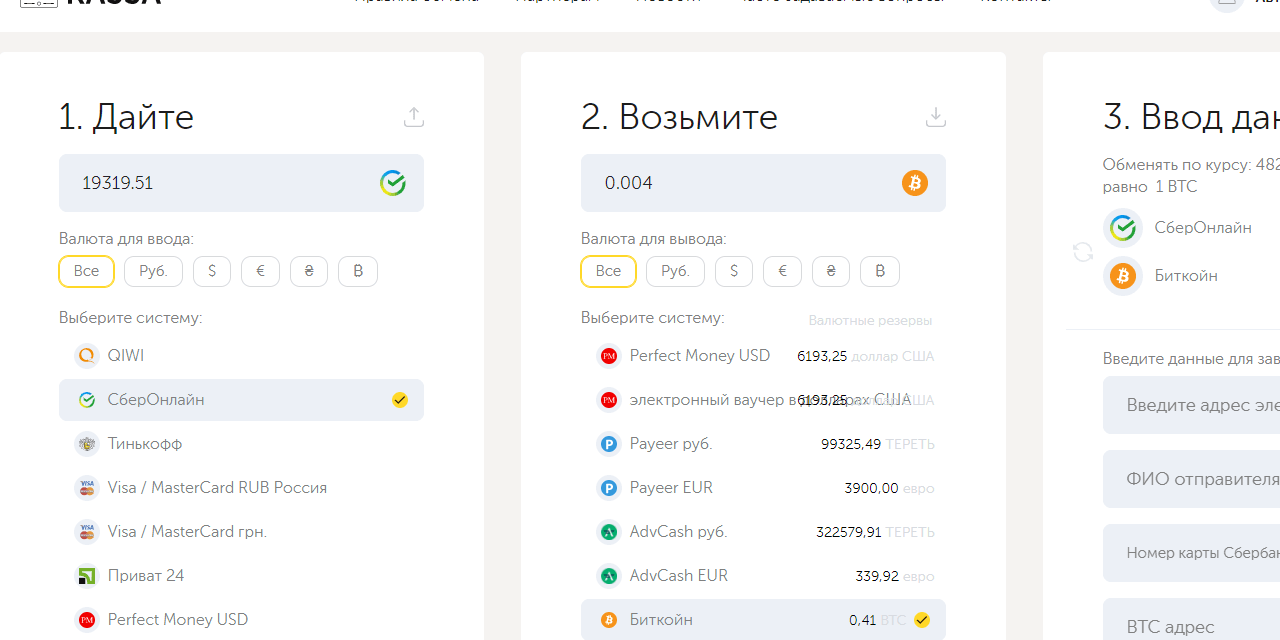
Task: Pick the hryvnia filter under Валюта для ввода
Action: pyautogui.click(x=309, y=271)
